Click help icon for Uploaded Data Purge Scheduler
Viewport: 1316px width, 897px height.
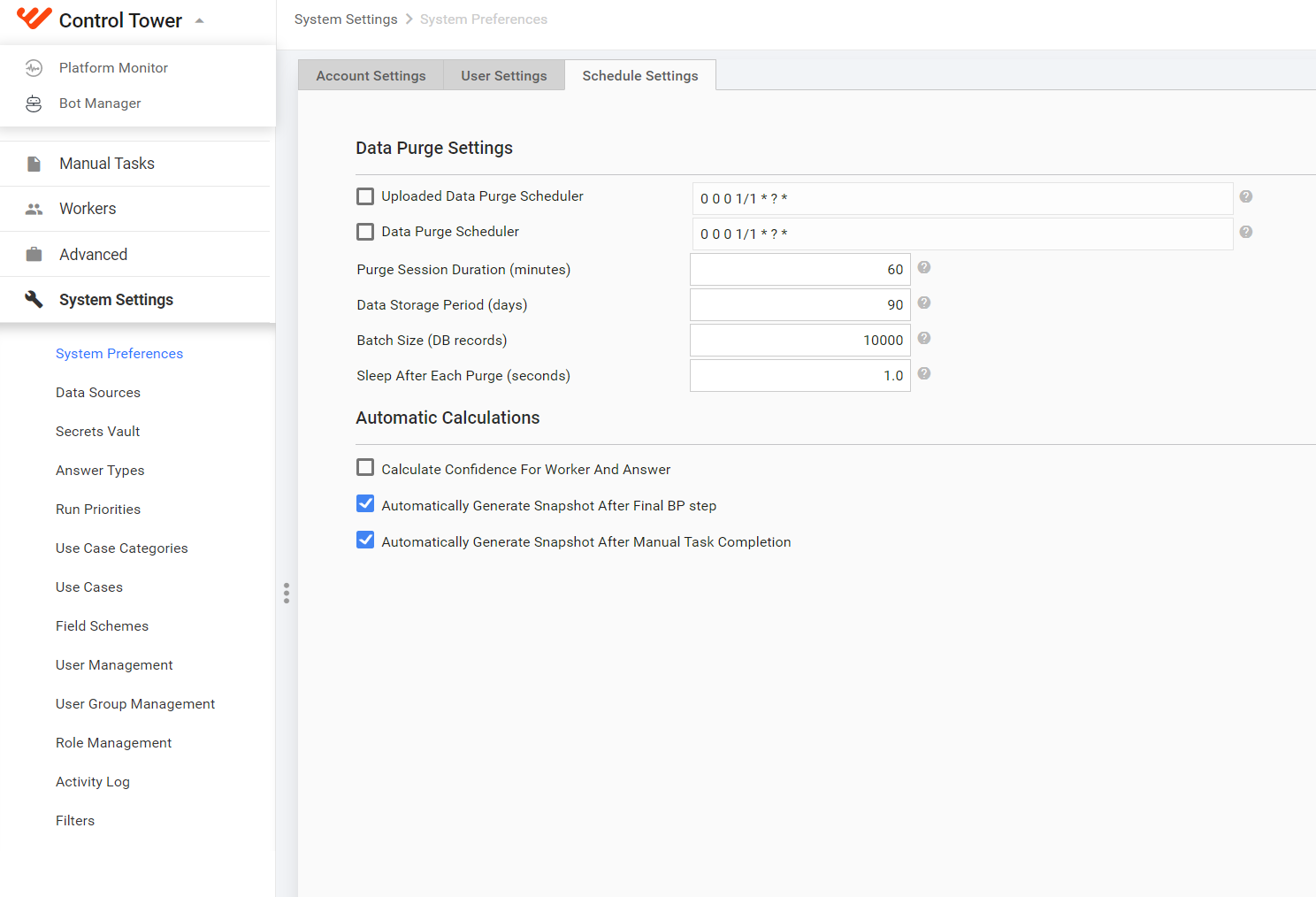pyautogui.click(x=1246, y=196)
